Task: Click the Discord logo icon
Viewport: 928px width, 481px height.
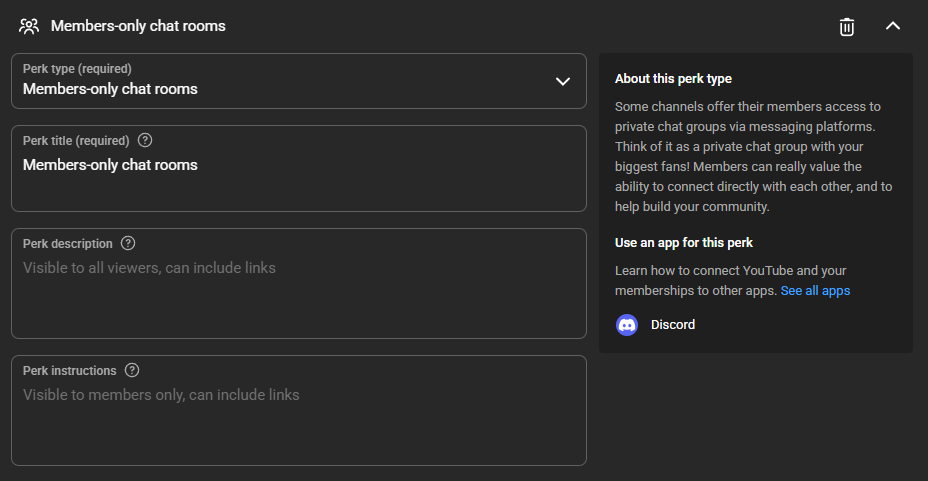Action: point(627,324)
